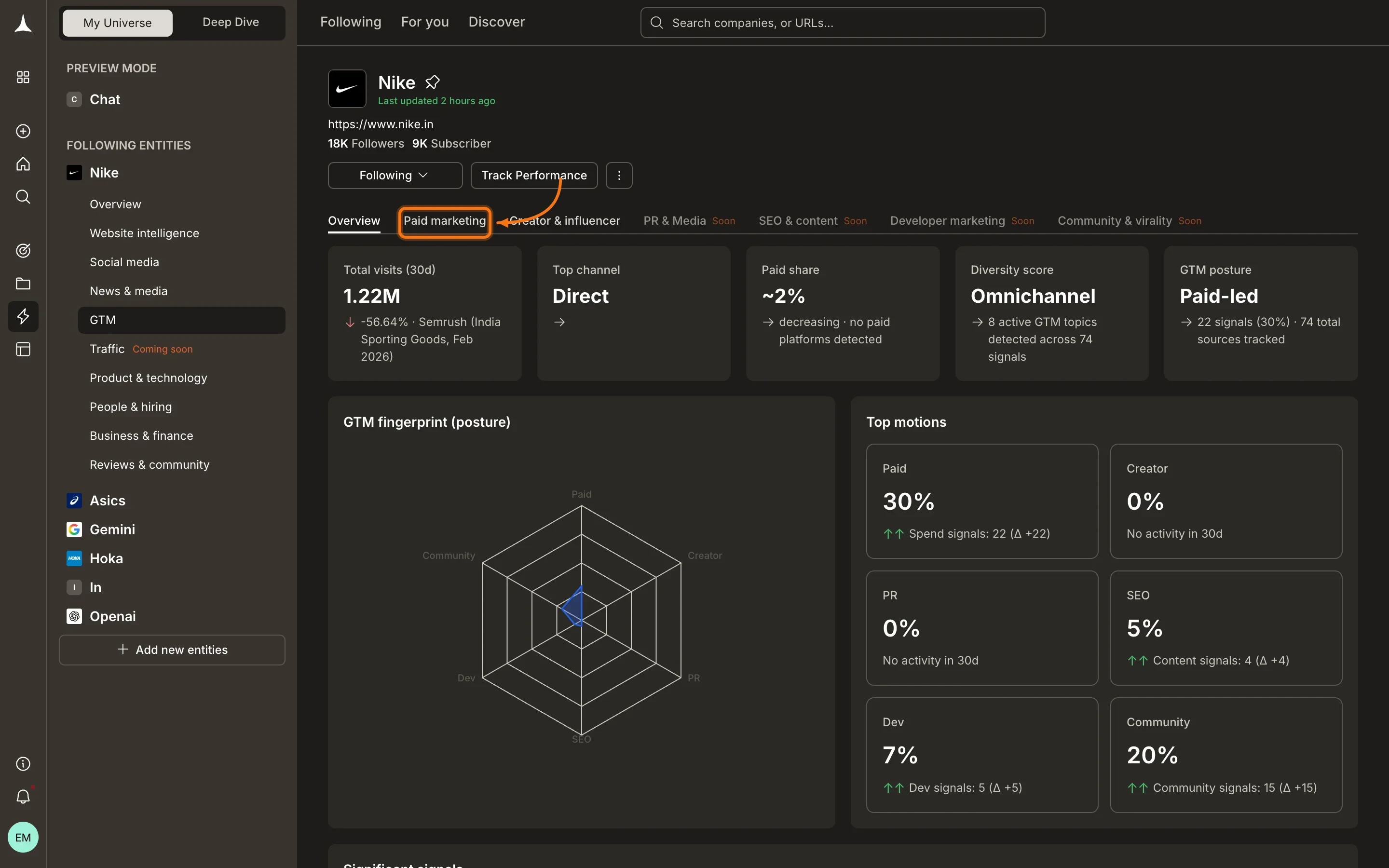1389x868 pixels.
Task: Select GTM in the sidebar
Action: pyautogui.click(x=182, y=320)
